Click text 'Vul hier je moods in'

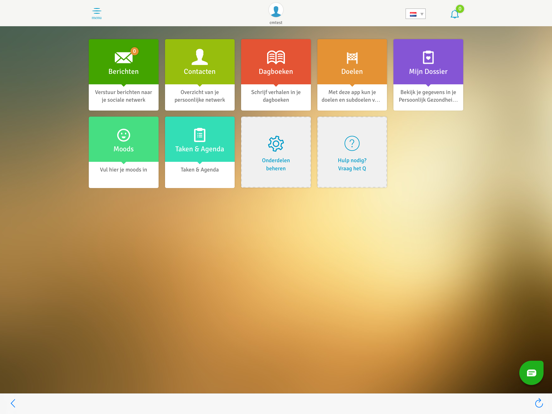point(124,170)
